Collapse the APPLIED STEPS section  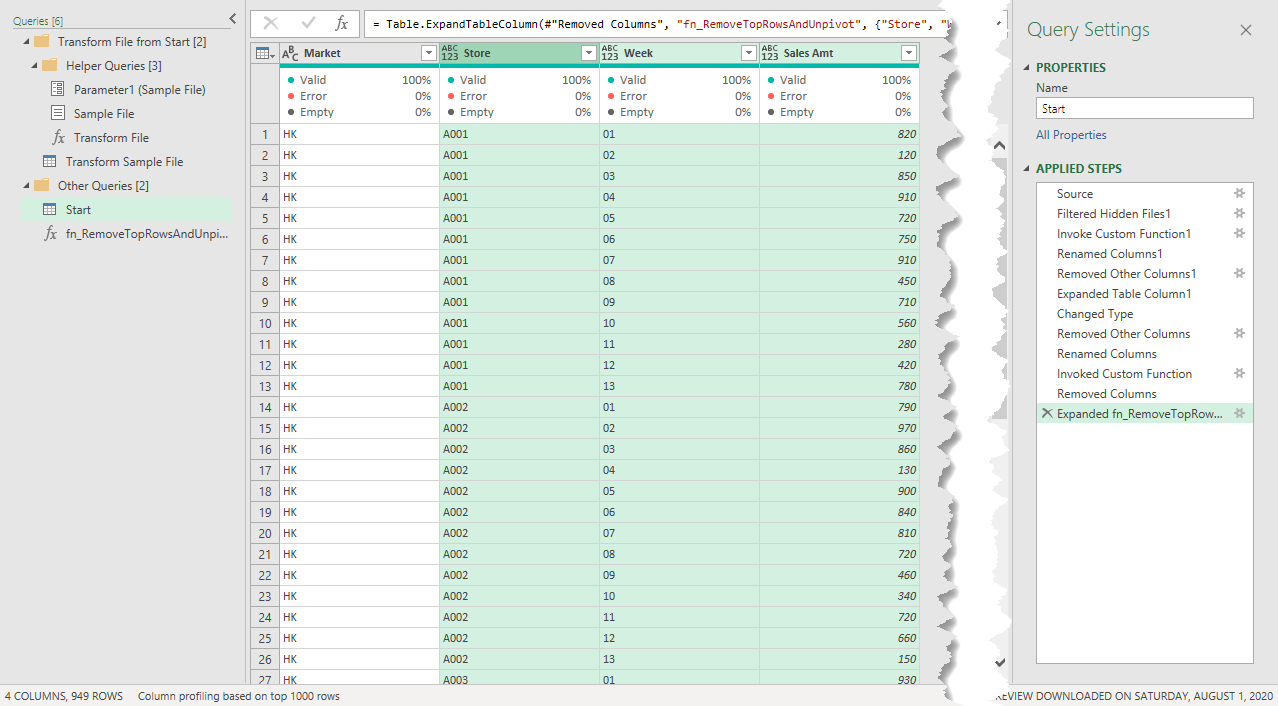(x=1025, y=169)
